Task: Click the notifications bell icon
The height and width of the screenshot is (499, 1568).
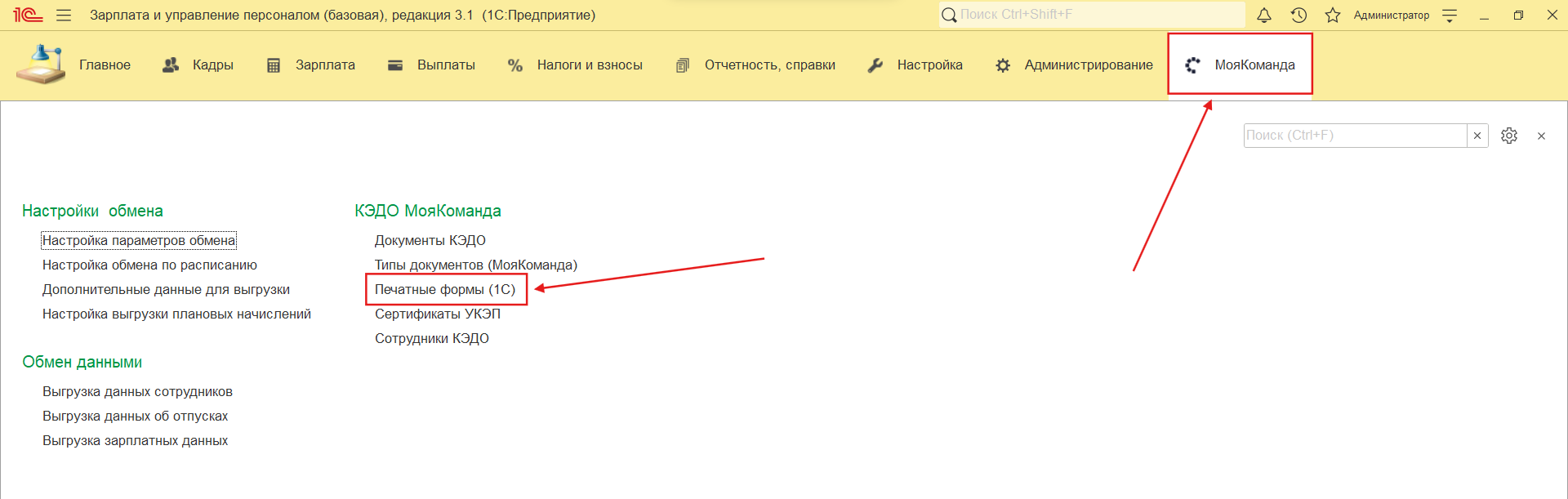Action: (x=1263, y=16)
